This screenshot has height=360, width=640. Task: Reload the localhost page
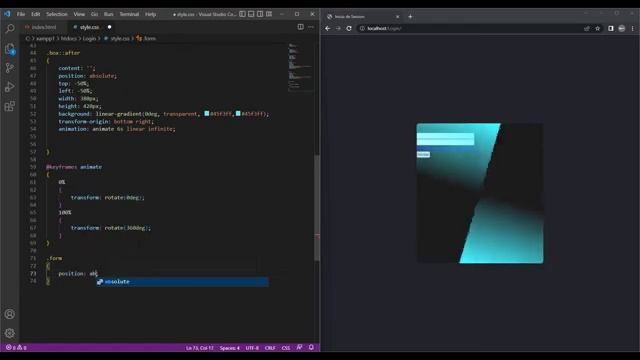[349, 29]
